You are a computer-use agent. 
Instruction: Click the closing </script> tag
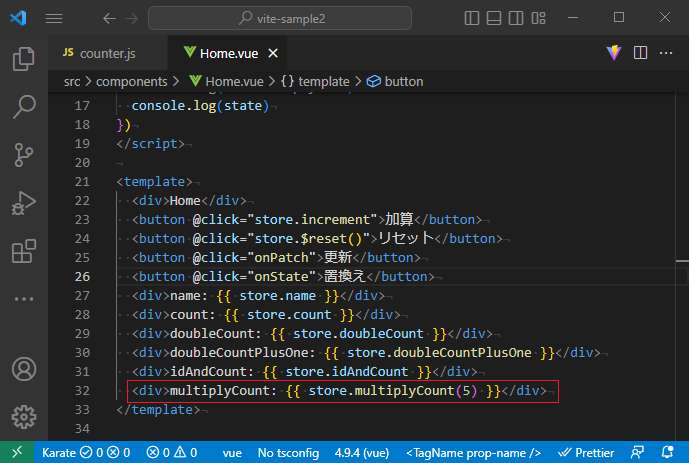point(151,144)
